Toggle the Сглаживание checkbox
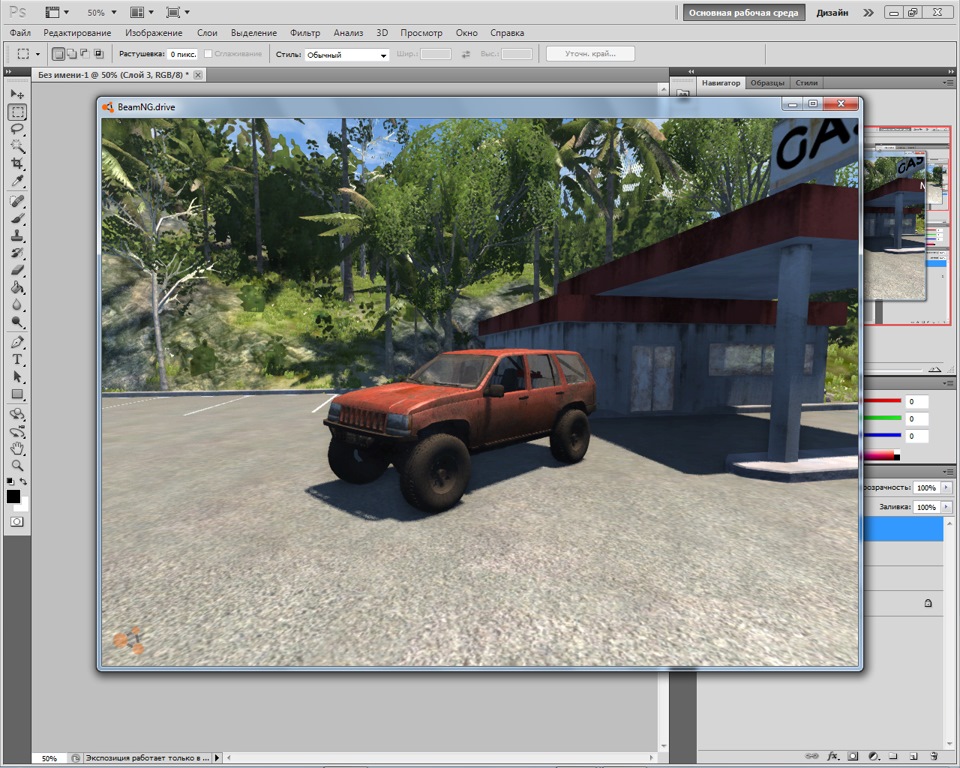Screen dimensions: 960x768 208,54
